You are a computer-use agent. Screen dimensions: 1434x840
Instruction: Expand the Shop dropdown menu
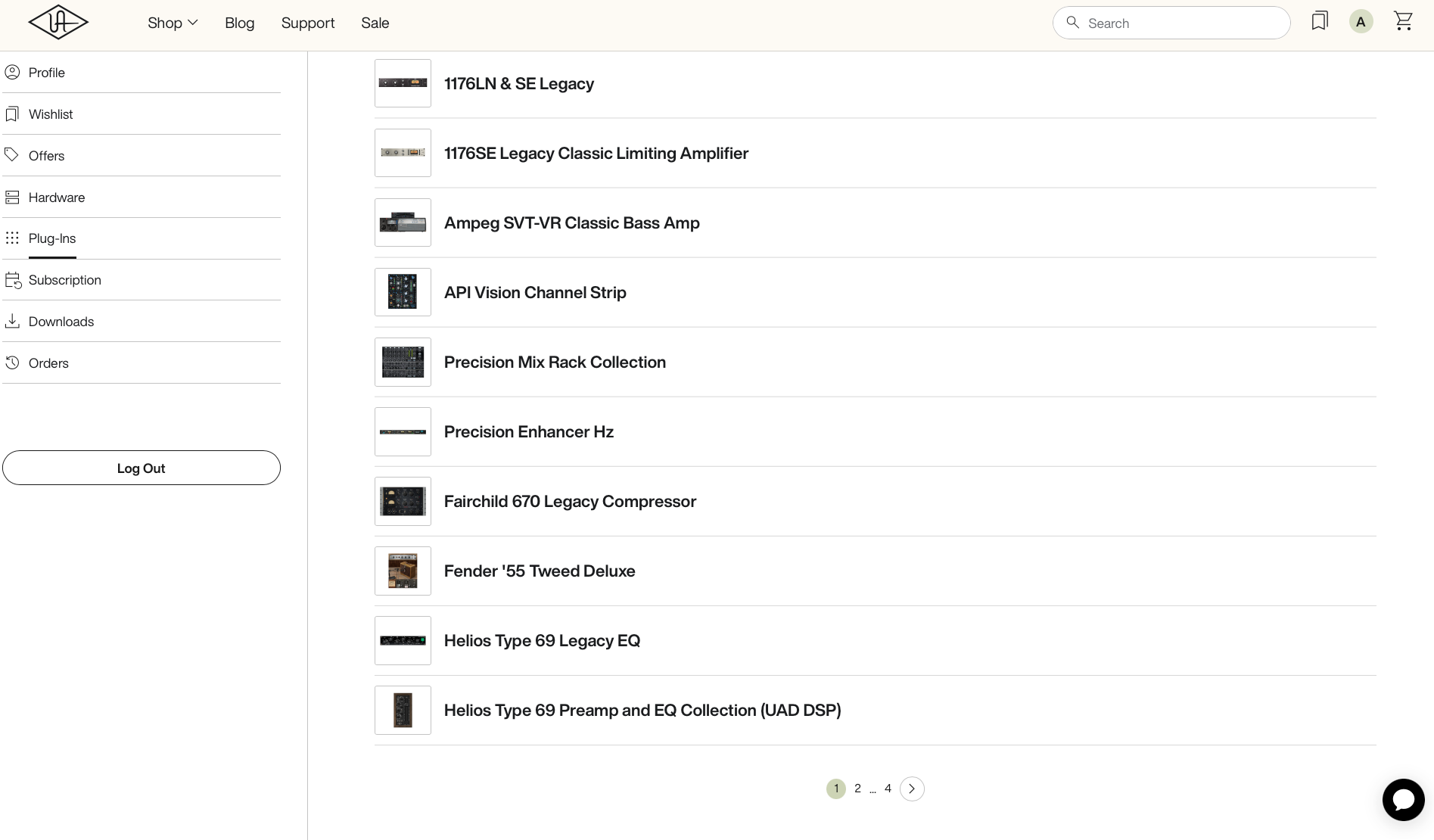(173, 23)
